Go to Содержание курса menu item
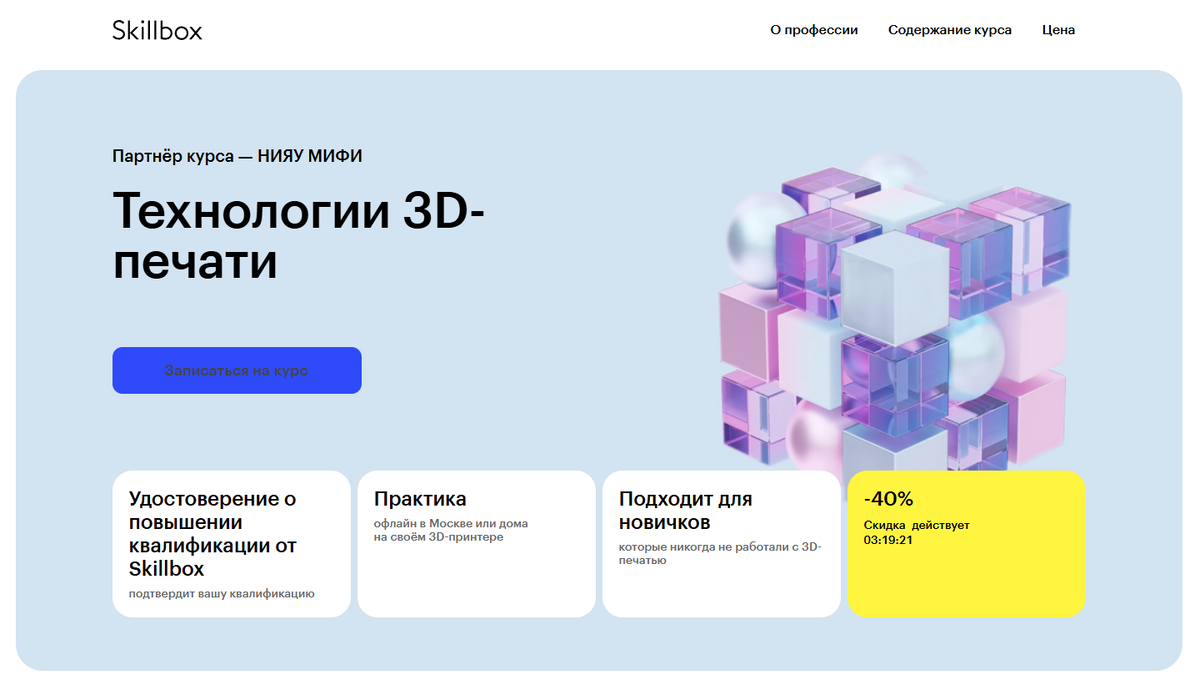The height and width of the screenshot is (690, 1200). (950, 30)
